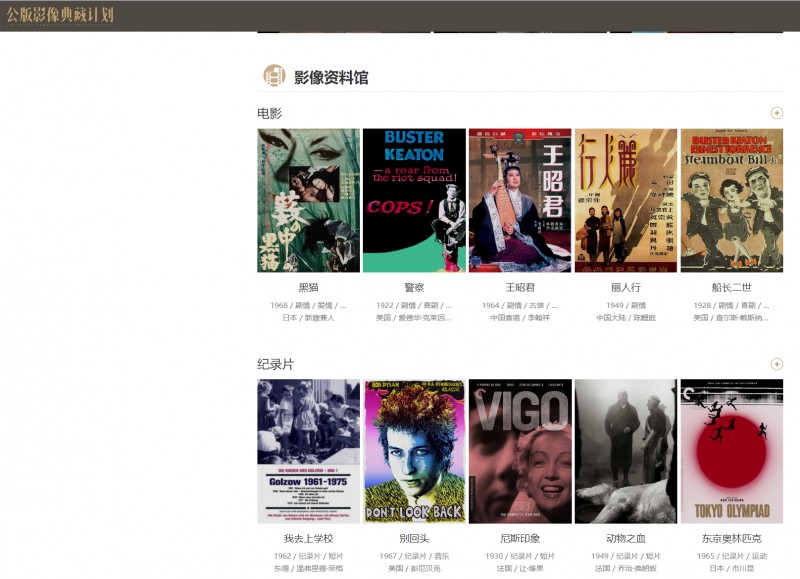Click the 王昭君 film title link
Viewport: 800px width, 579px height.
coord(520,287)
